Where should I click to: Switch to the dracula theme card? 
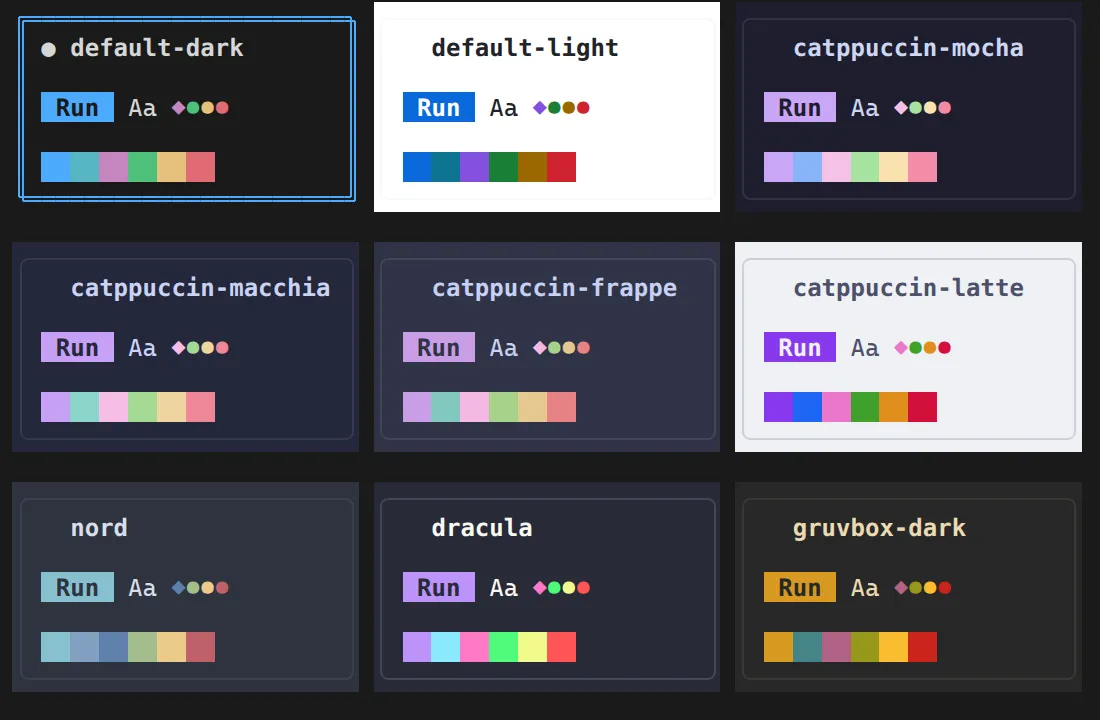(548, 589)
